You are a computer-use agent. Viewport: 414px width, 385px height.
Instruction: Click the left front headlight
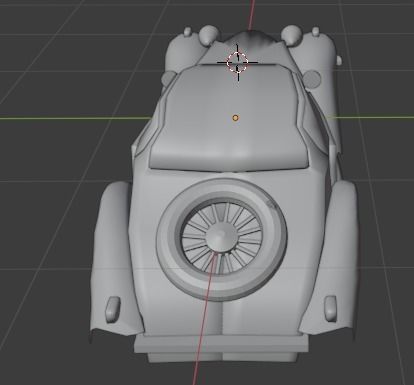[209, 35]
